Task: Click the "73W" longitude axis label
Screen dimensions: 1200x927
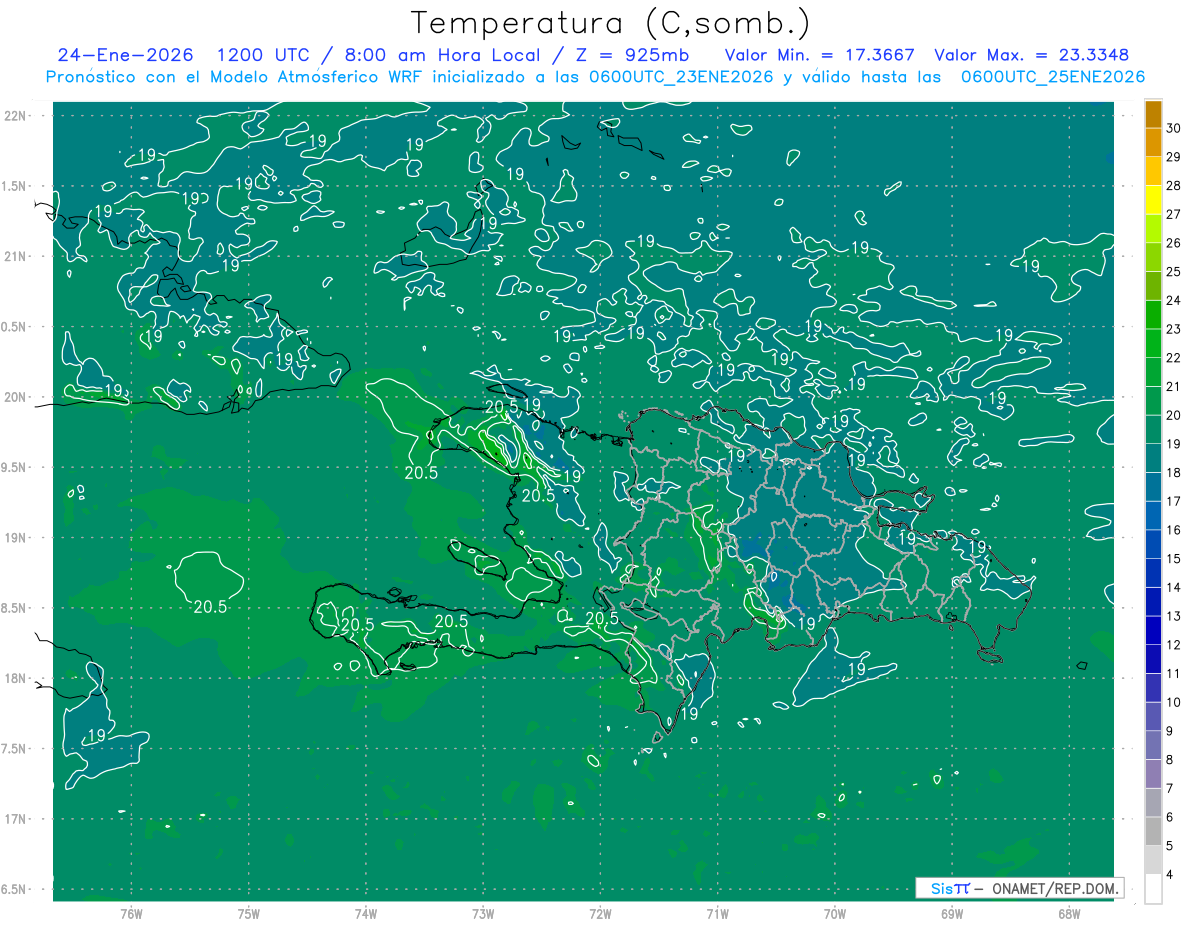Action: (483, 914)
